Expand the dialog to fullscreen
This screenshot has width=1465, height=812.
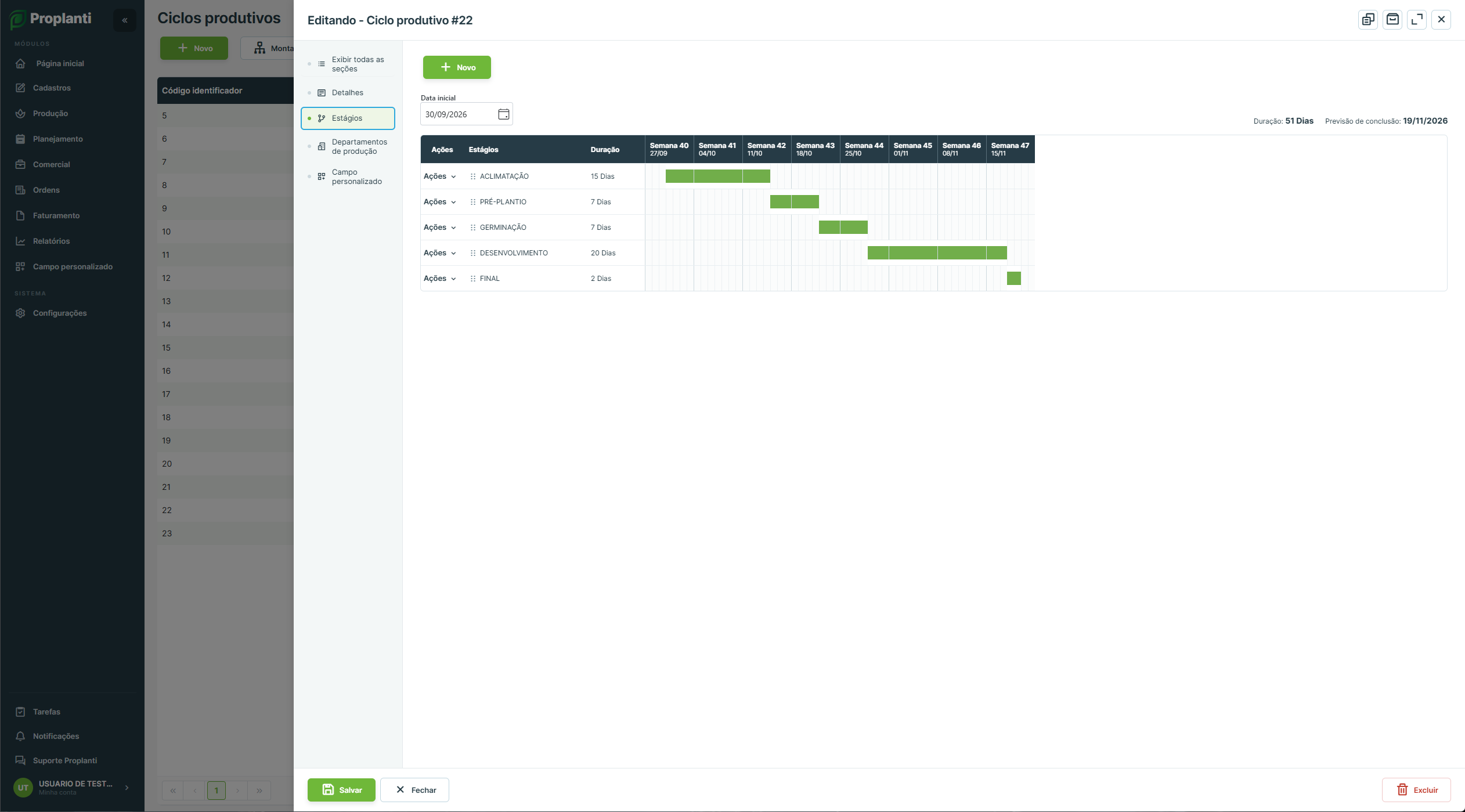tap(1417, 20)
